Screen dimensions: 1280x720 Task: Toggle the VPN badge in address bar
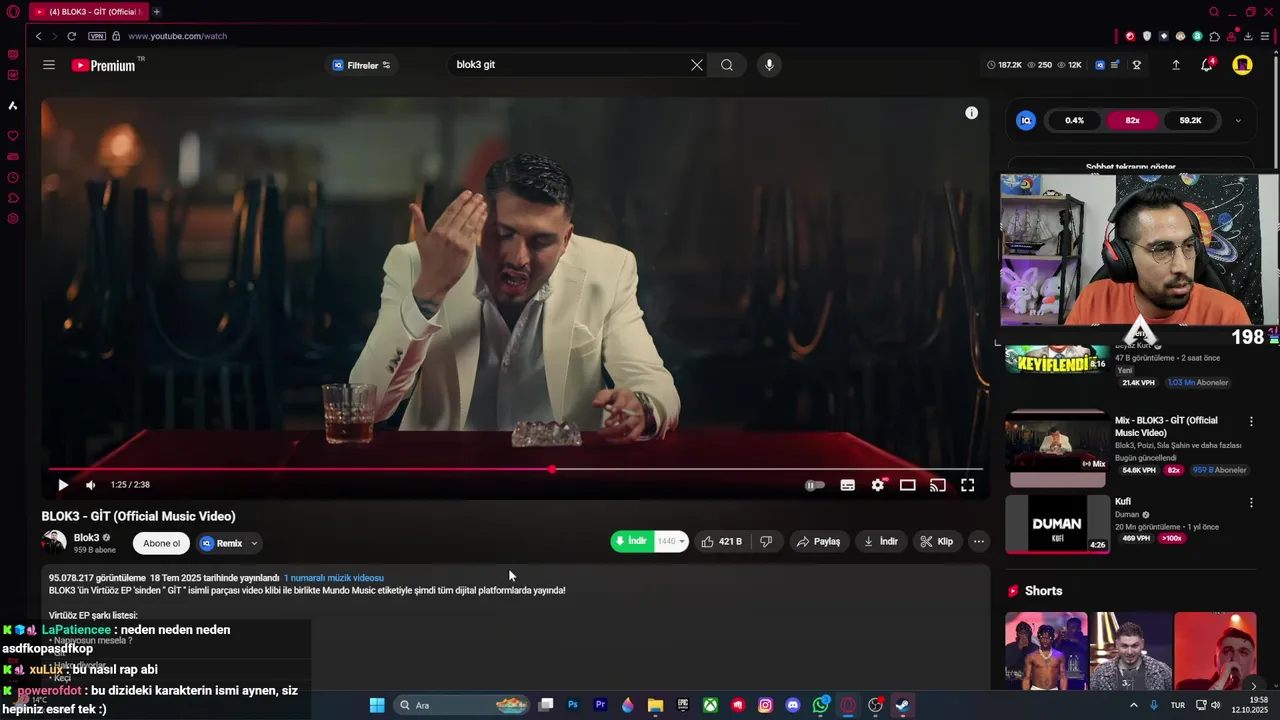click(96, 36)
